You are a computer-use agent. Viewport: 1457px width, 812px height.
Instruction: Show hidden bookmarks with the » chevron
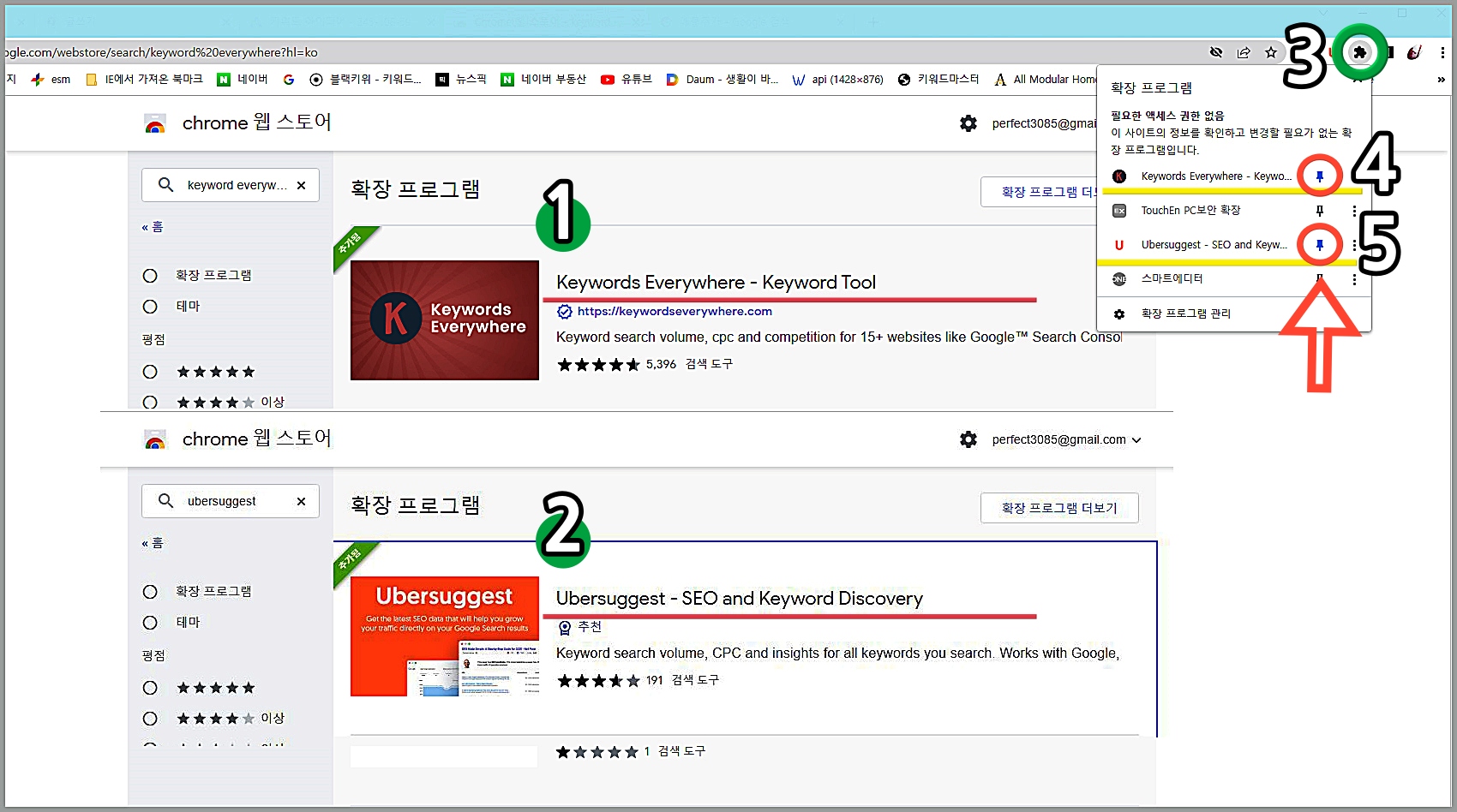[1442, 80]
